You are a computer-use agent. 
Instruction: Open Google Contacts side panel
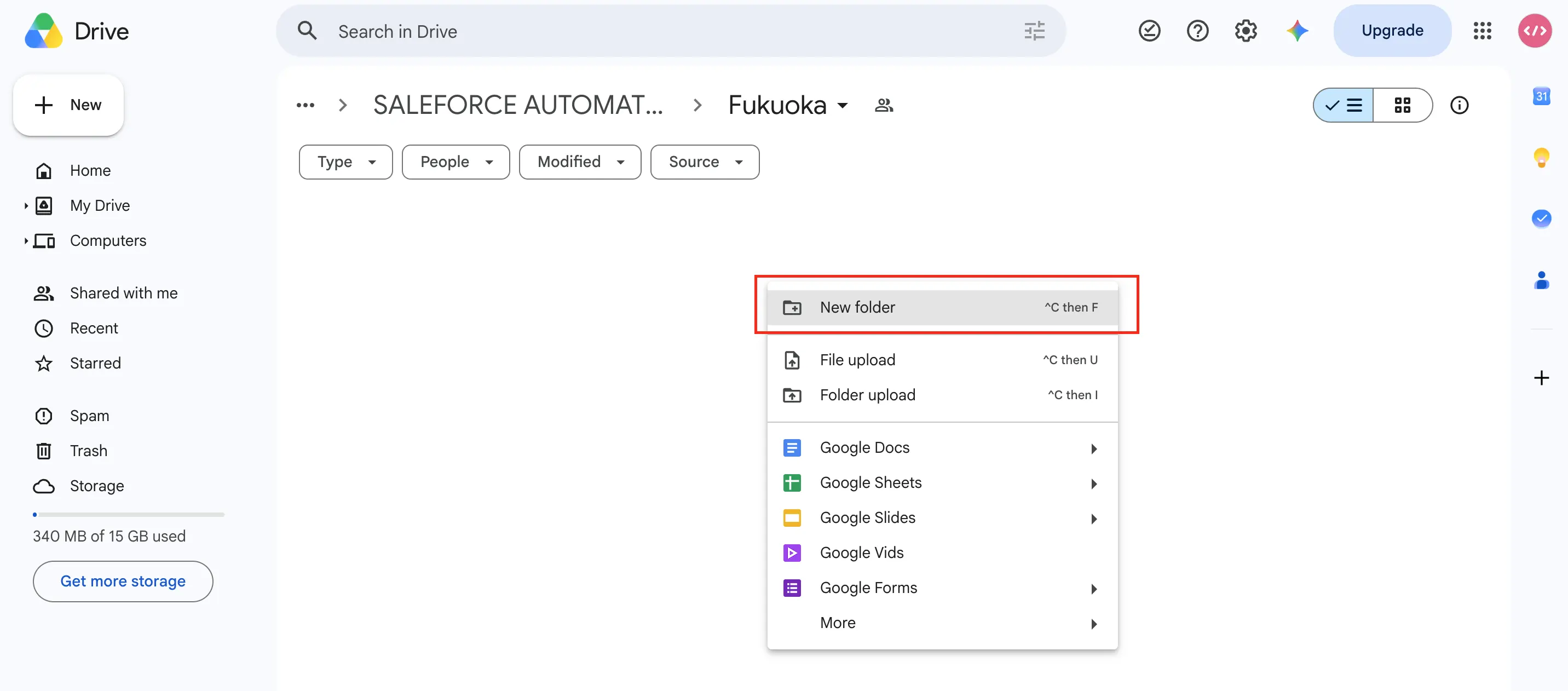click(1541, 280)
